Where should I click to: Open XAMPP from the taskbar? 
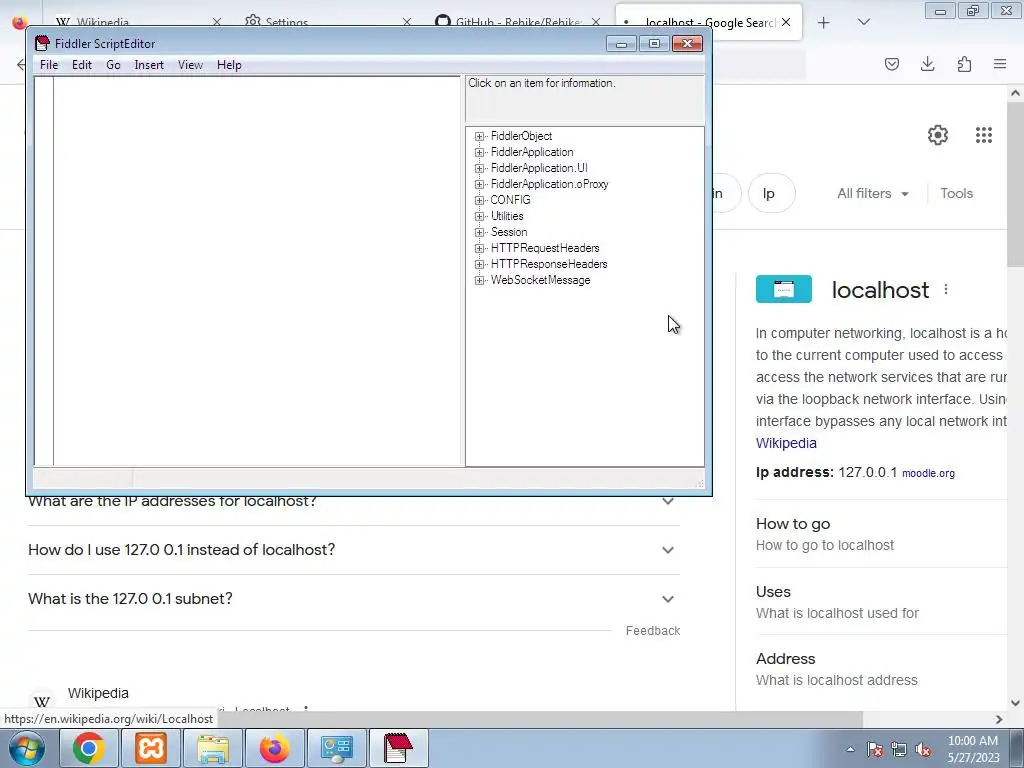(x=151, y=748)
